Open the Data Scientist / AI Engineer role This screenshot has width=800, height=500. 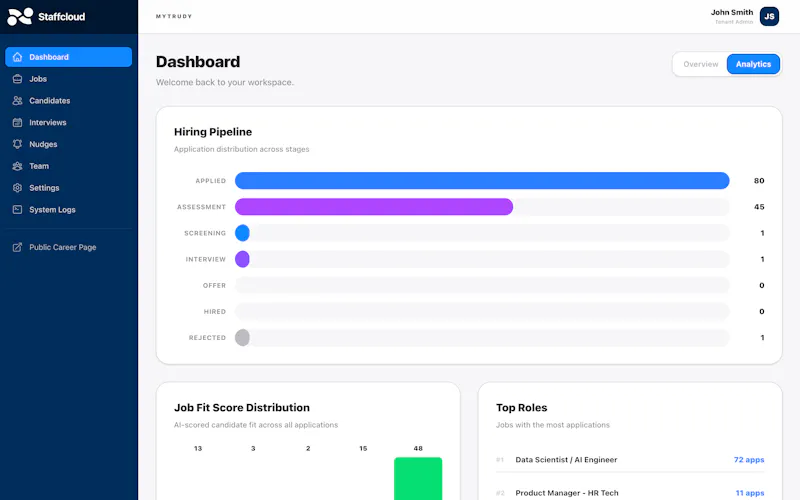coord(566,460)
